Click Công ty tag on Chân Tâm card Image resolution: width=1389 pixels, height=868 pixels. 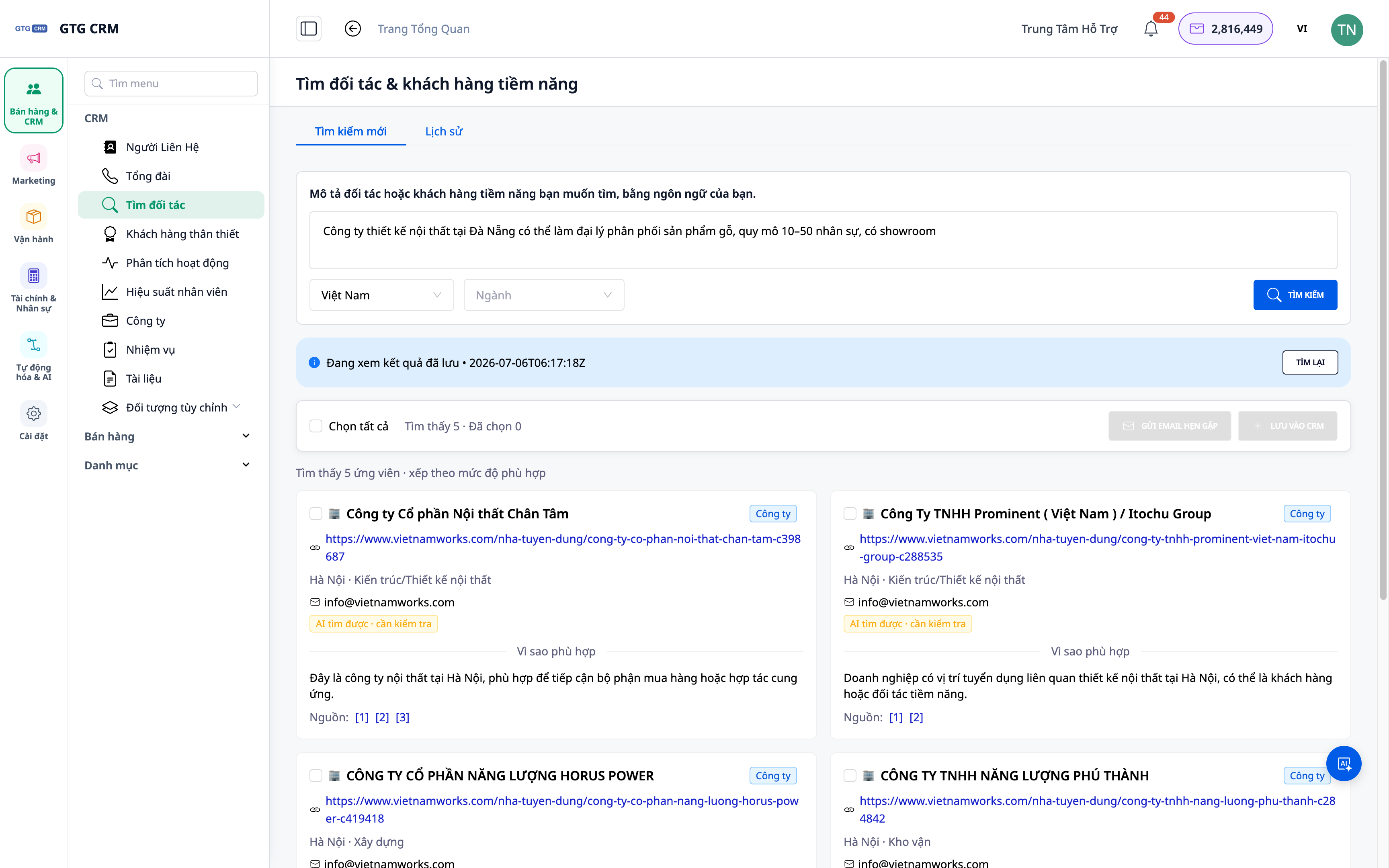[x=772, y=514]
